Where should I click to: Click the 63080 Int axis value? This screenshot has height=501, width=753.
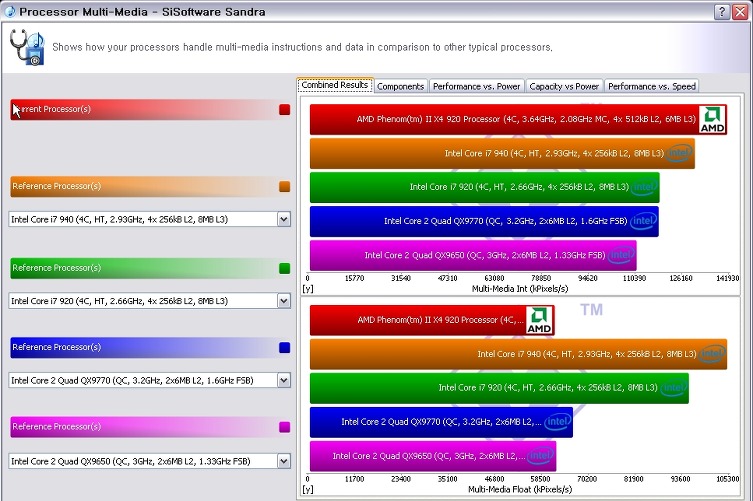pyautogui.click(x=494, y=278)
